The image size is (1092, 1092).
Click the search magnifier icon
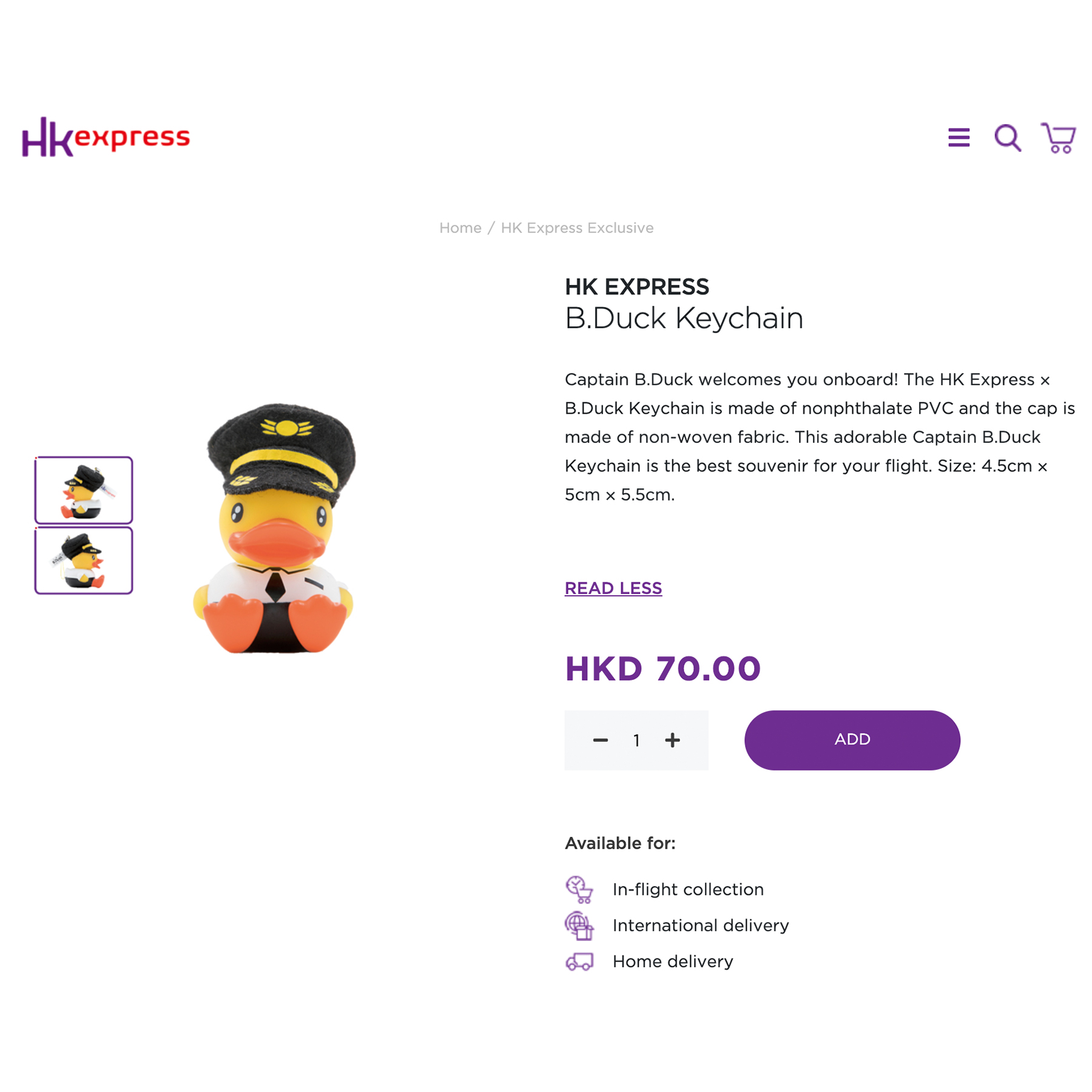pyautogui.click(x=1008, y=138)
